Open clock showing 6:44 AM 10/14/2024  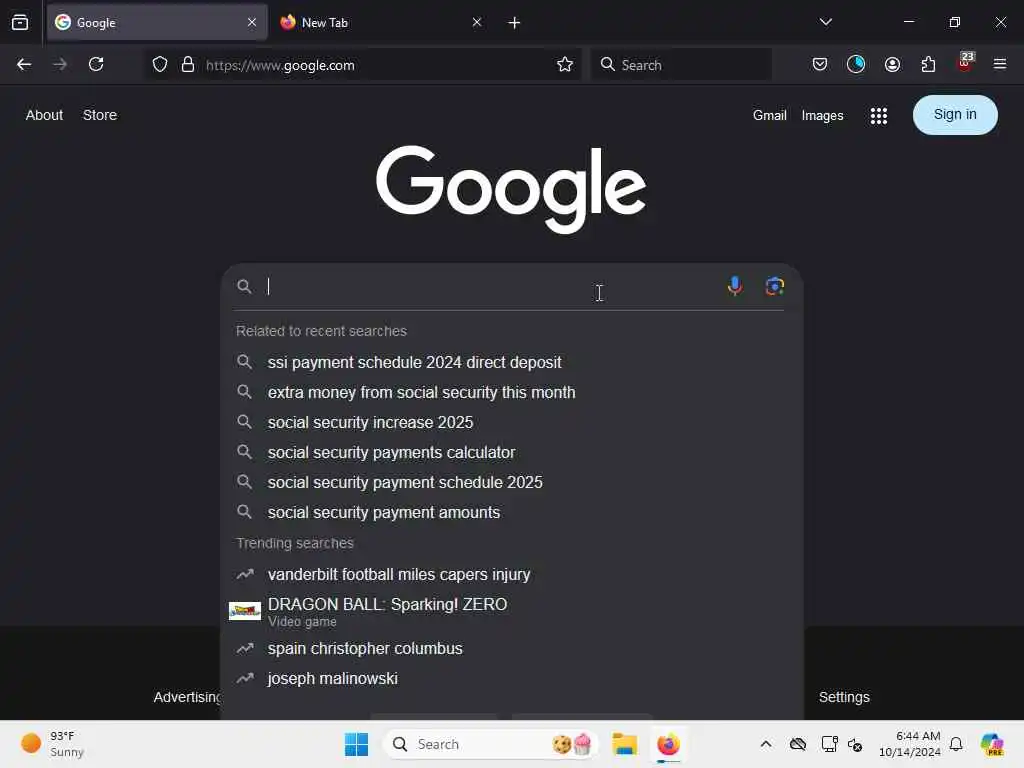click(x=909, y=744)
